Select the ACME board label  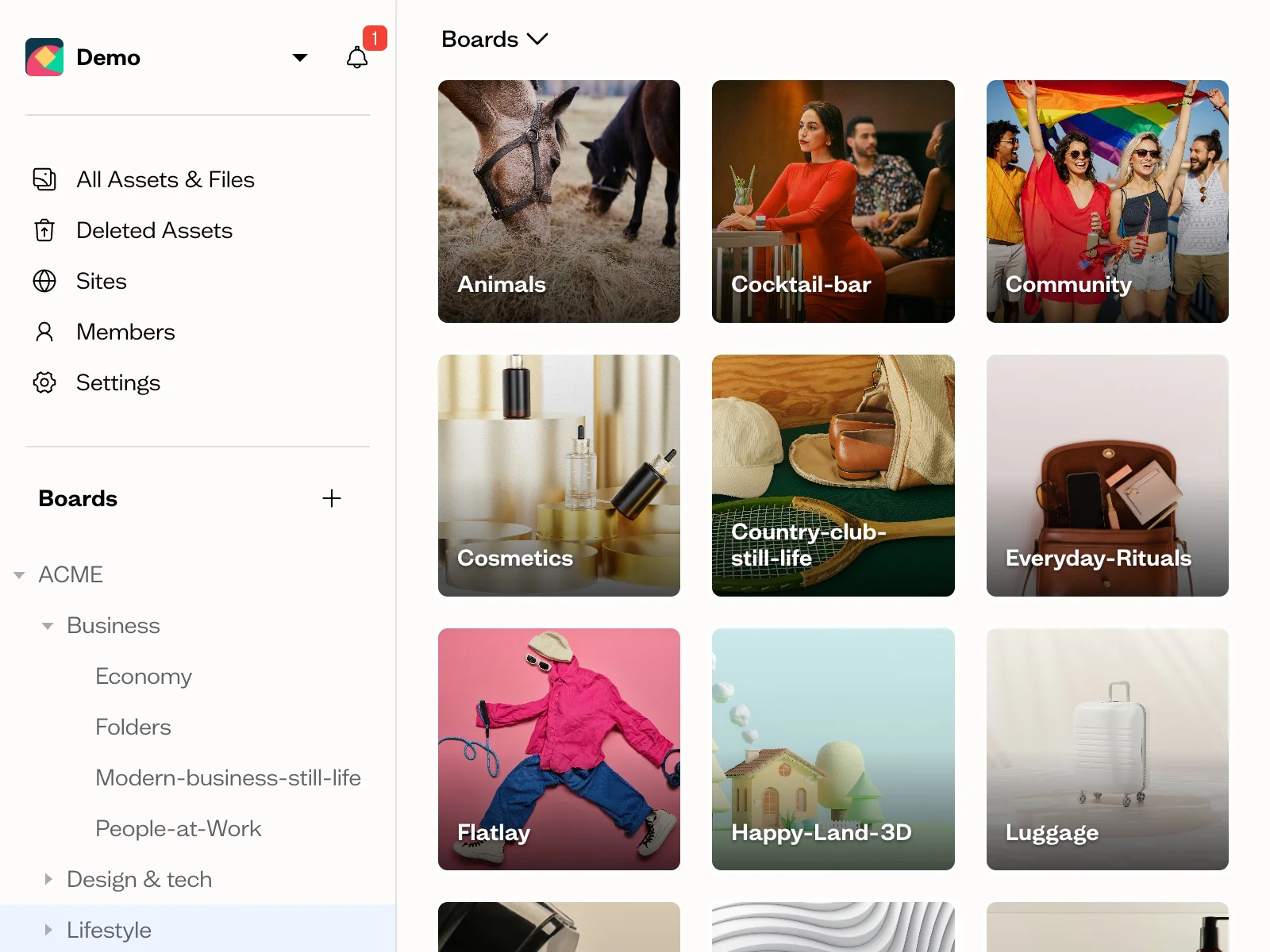71,574
